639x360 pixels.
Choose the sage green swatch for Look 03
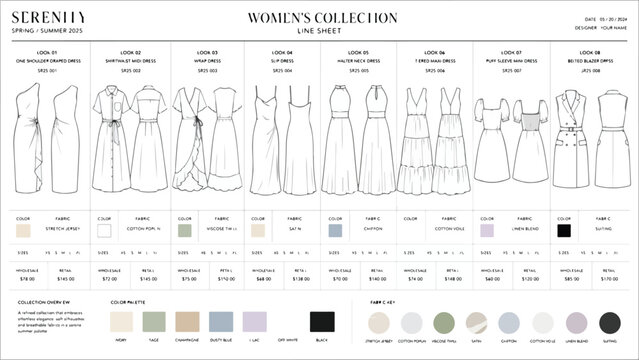tap(185, 231)
